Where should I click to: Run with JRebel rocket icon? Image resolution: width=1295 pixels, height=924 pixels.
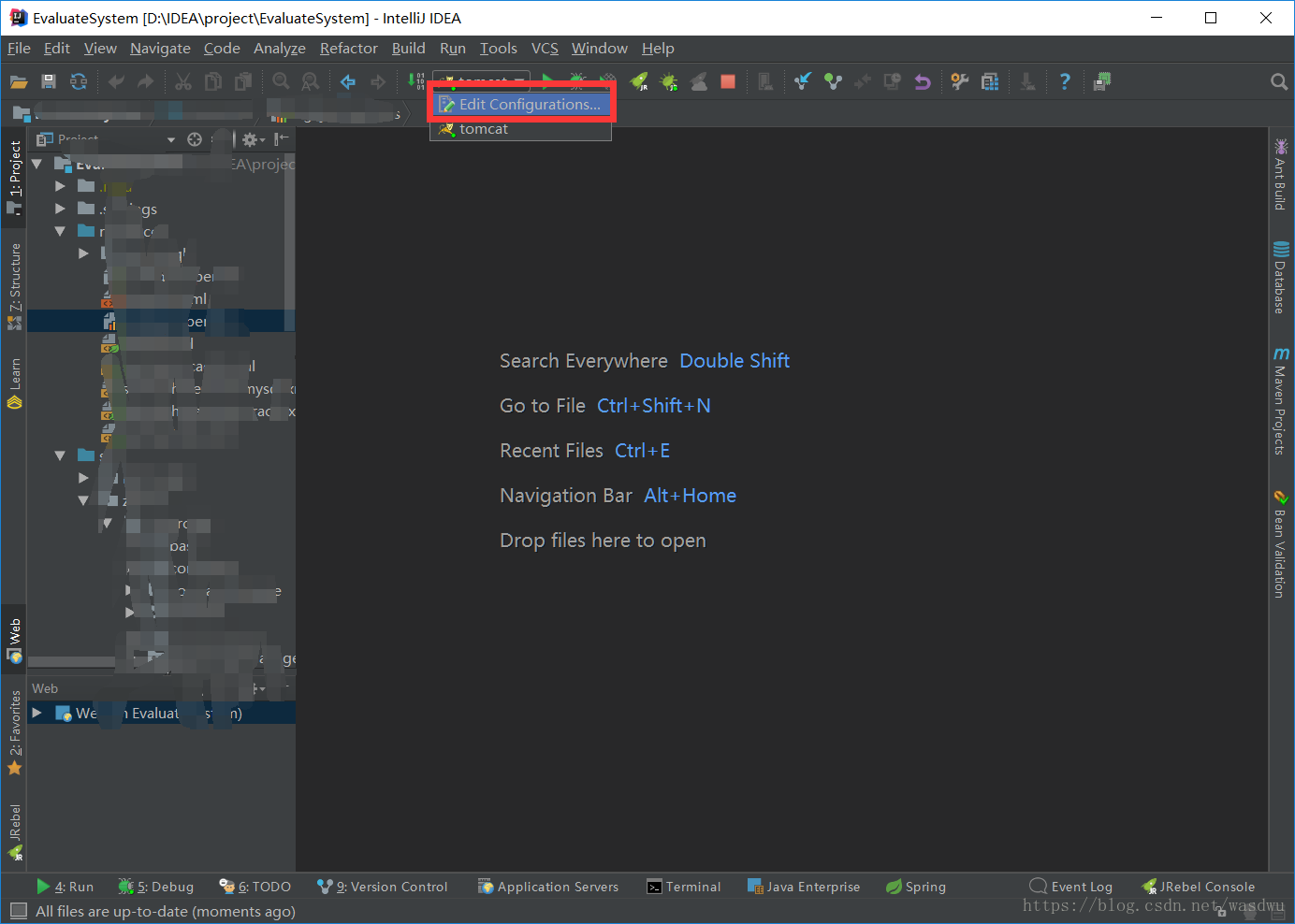[x=639, y=82]
